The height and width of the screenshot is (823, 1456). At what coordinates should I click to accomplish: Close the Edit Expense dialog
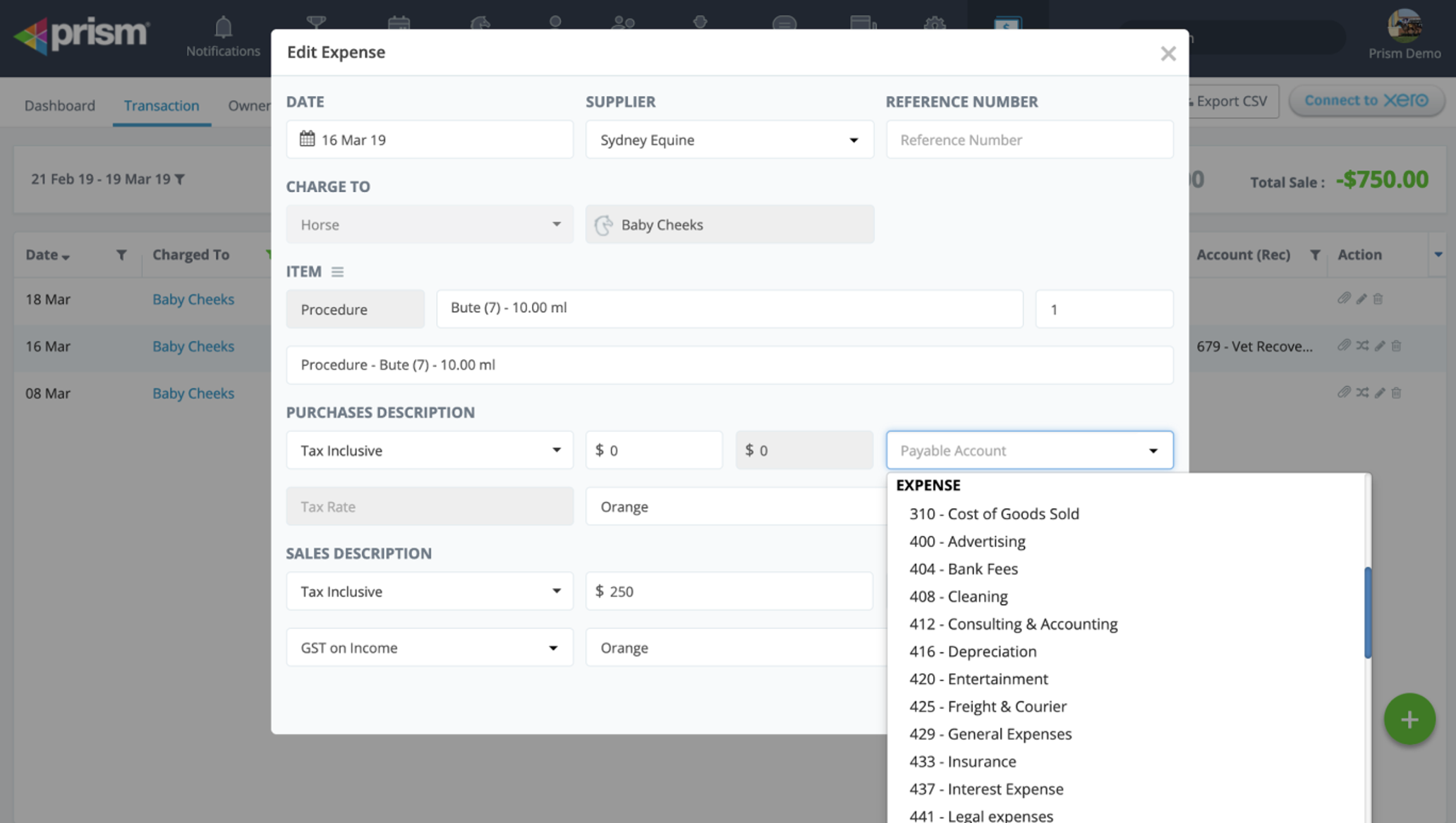coord(1167,54)
